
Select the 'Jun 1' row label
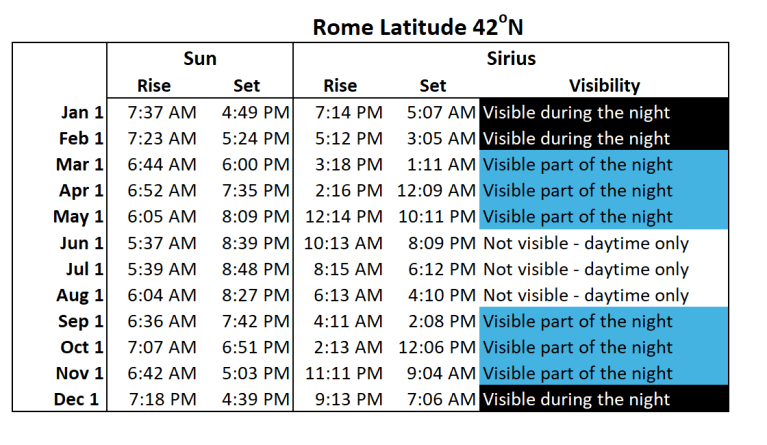click(x=82, y=243)
